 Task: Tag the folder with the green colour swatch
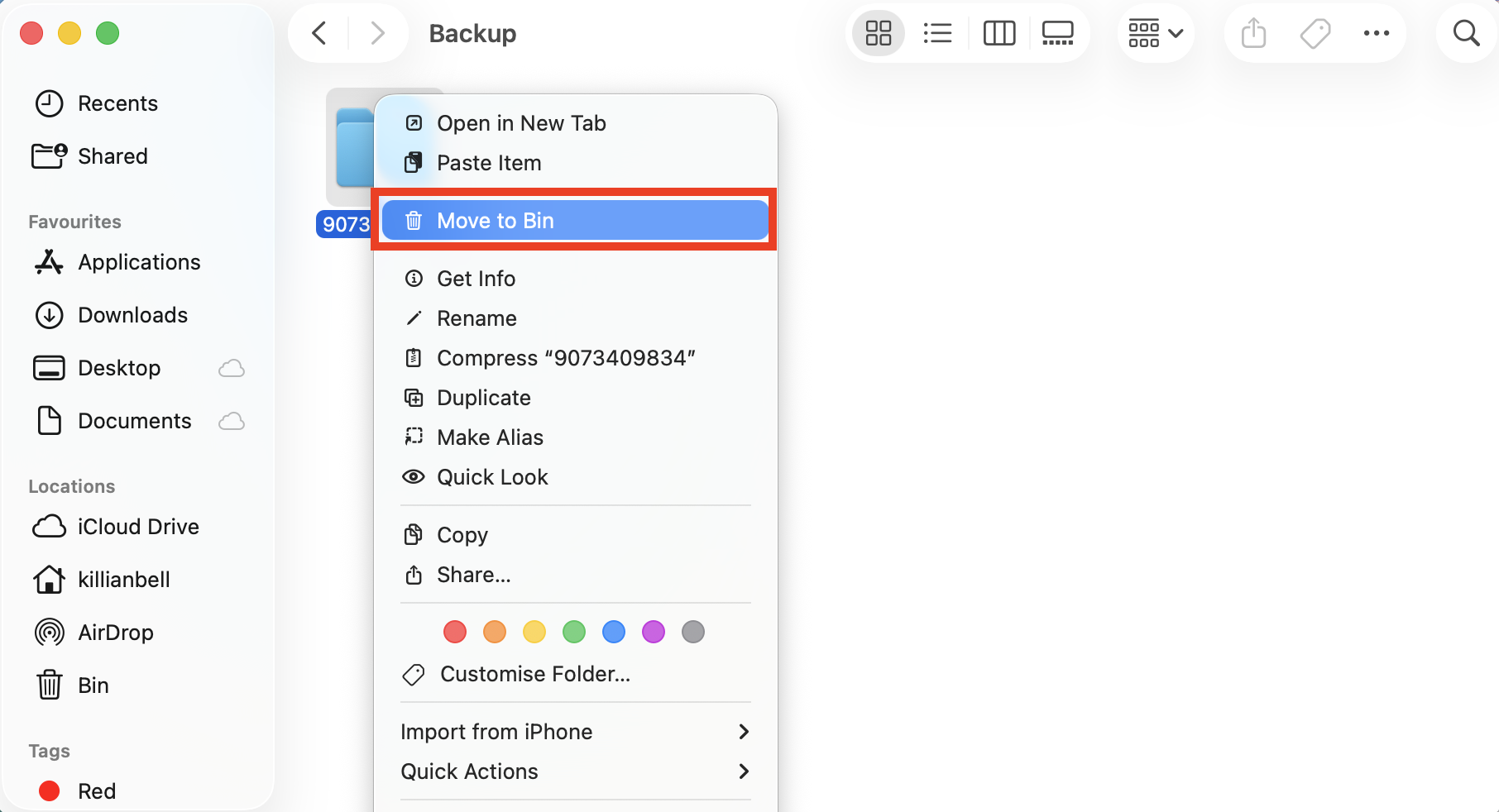tap(574, 631)
